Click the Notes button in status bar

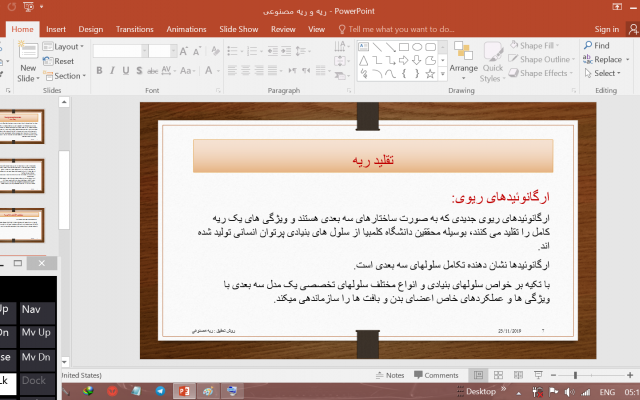390,375
